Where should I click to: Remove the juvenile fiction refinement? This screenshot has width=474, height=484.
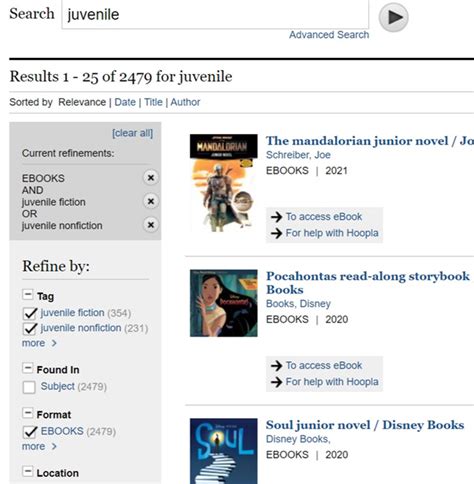point(151,201)
